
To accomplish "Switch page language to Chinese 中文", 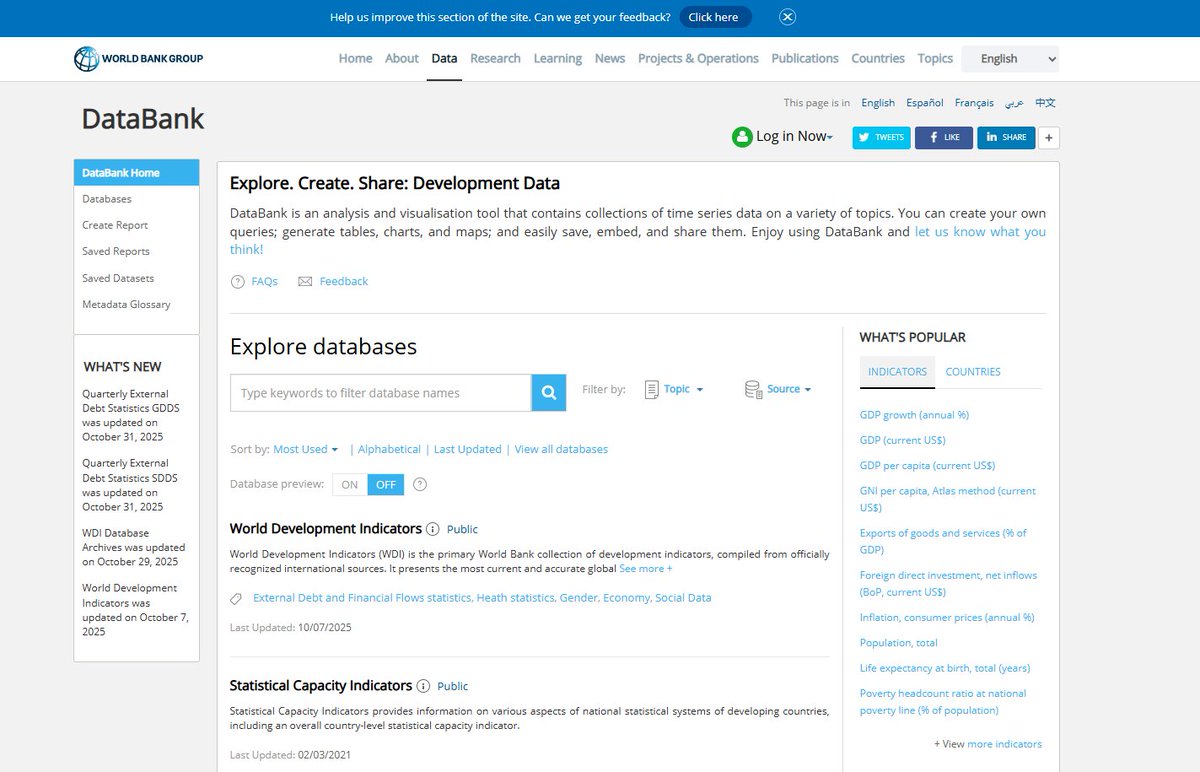I will coord(1045,103).
